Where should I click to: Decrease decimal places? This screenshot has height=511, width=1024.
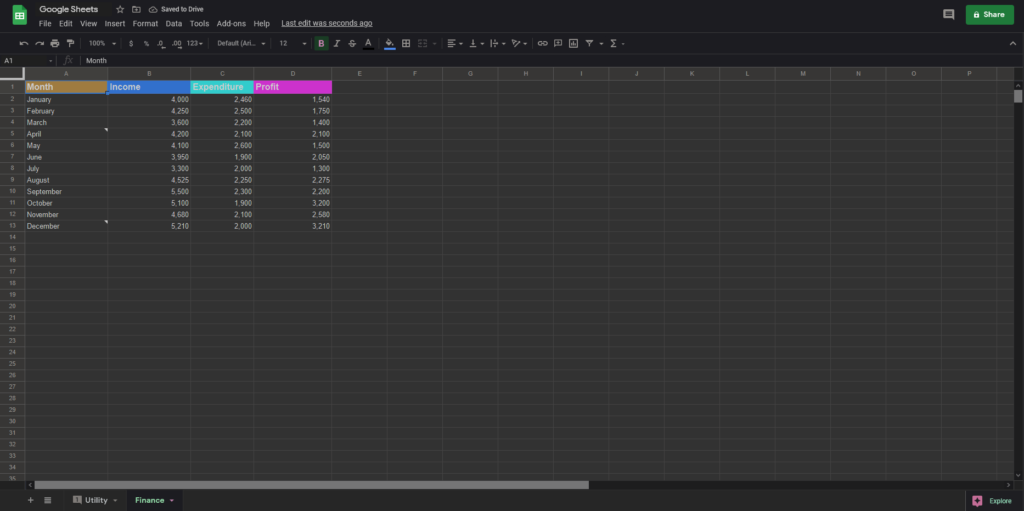point(161,43)
